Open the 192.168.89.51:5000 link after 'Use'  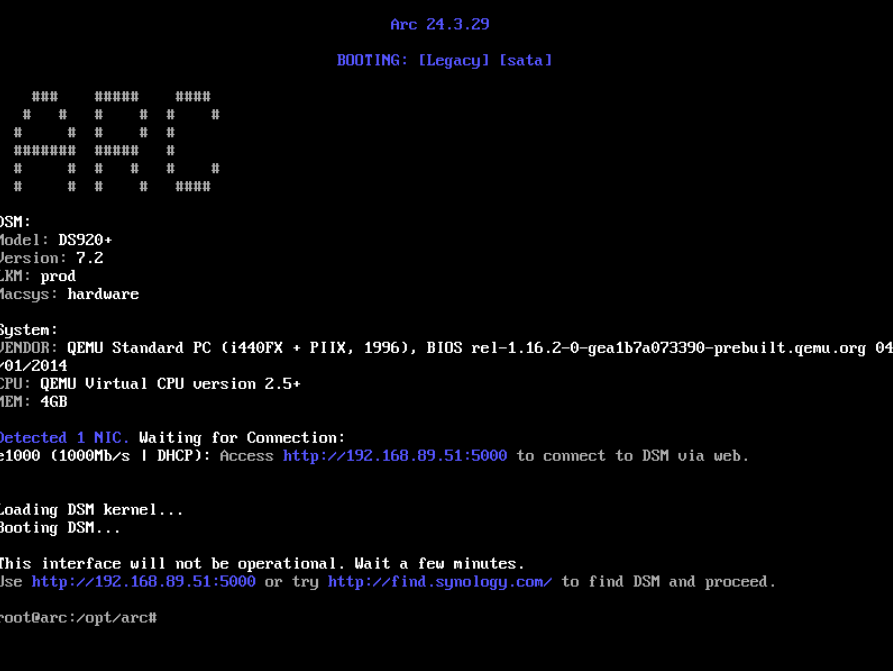(x=143, y=582)
